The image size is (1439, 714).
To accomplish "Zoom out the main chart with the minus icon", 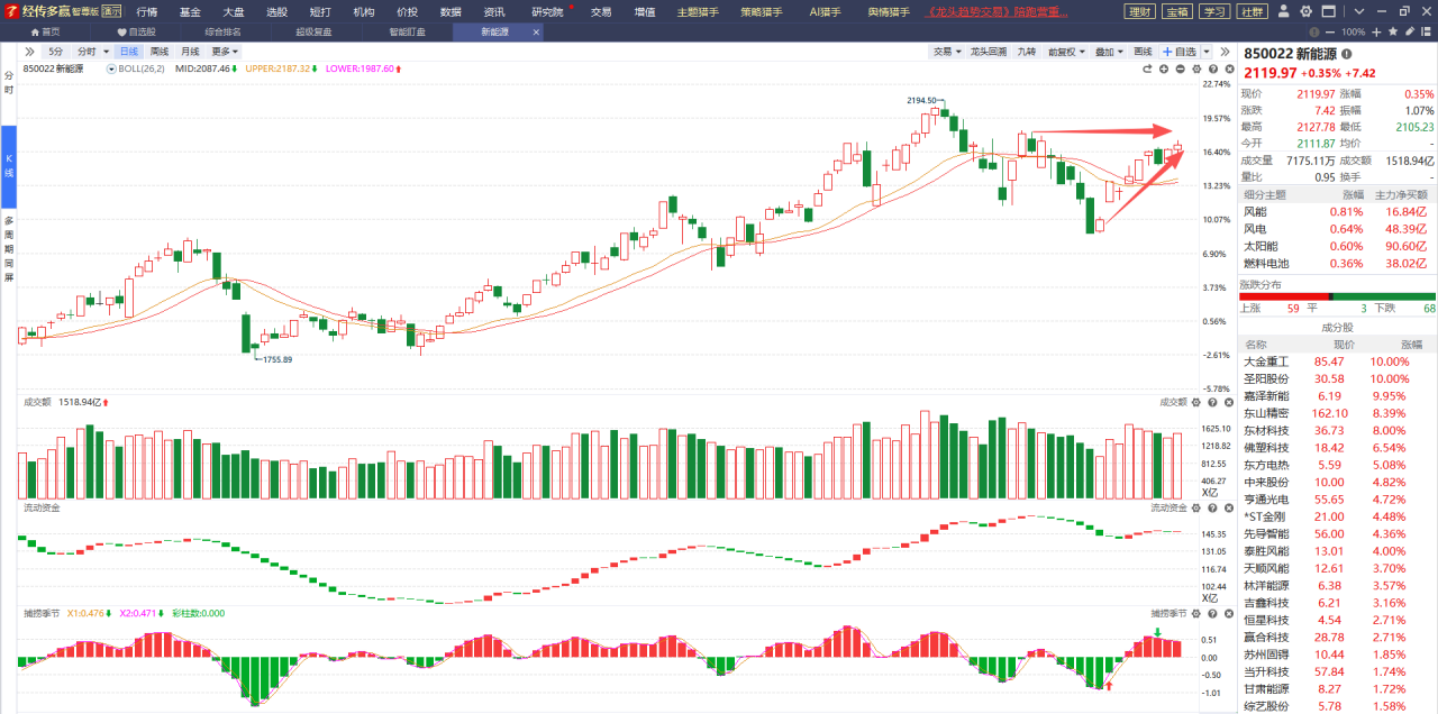I will (1180, 69).
